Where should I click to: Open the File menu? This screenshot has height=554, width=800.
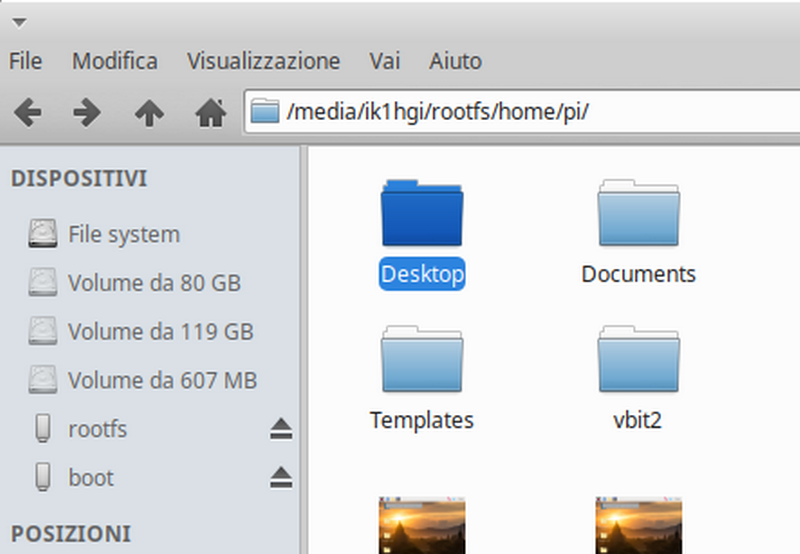click(x=26, y=61)
